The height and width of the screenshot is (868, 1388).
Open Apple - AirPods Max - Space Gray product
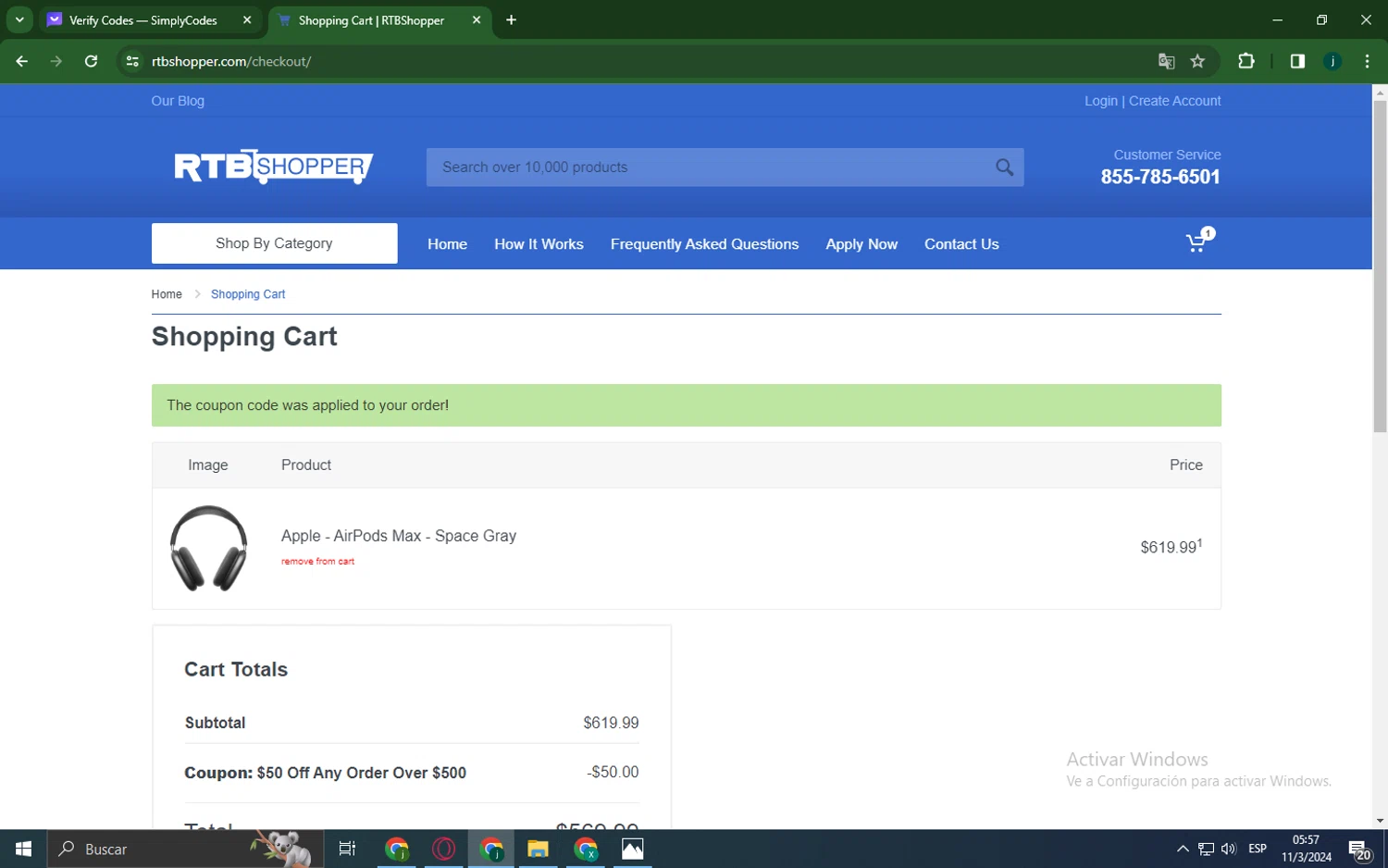[x=399, y=536]
